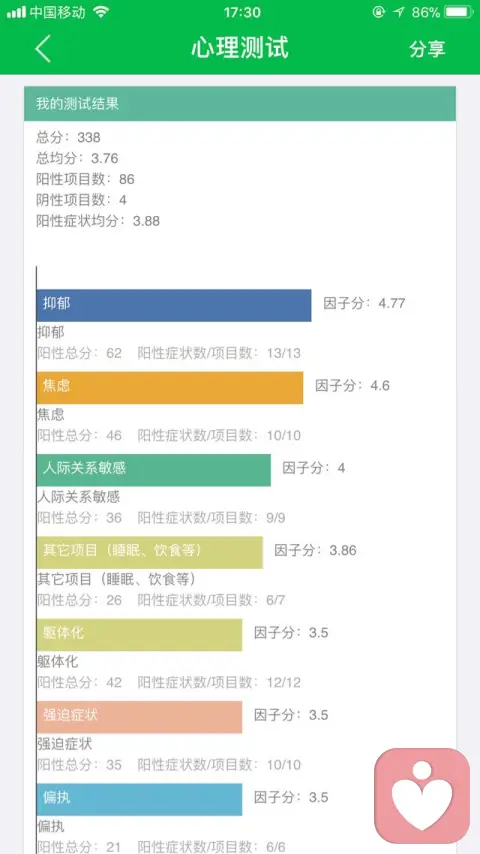The width and height of the screenshot is (480, 854).
Task: Tap the battery indicator icon
Action: click(x=459, y=12)
